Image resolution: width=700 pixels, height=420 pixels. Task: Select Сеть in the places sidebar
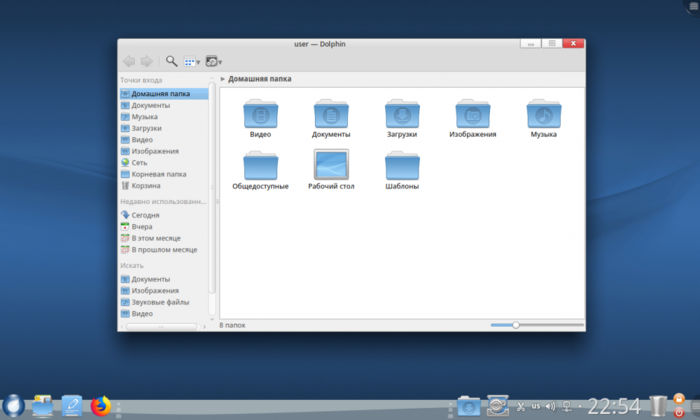[x=138, y=162]
